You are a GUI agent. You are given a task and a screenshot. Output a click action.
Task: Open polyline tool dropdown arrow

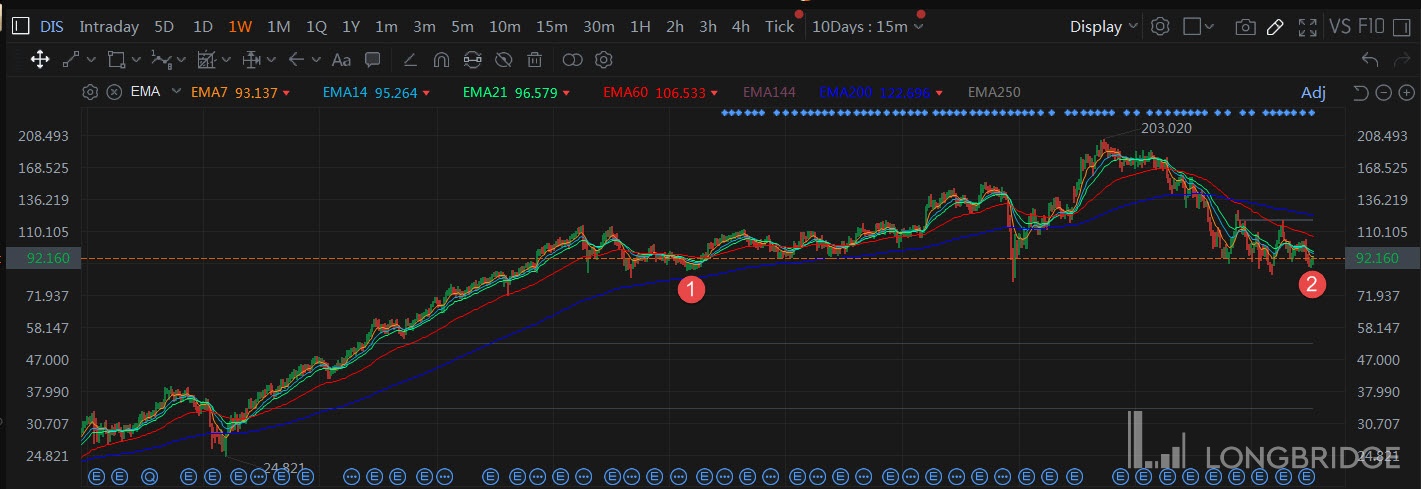click(x=179, y=60)
